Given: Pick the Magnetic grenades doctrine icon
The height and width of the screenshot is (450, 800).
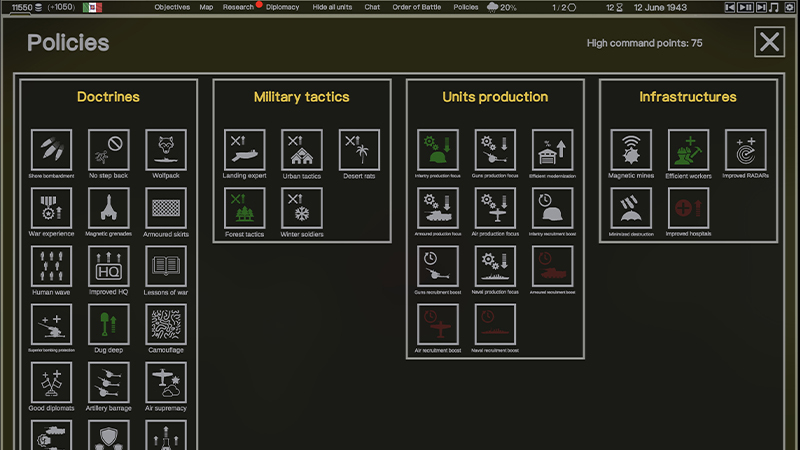Looking at the screenshot, I should [108, 208].
